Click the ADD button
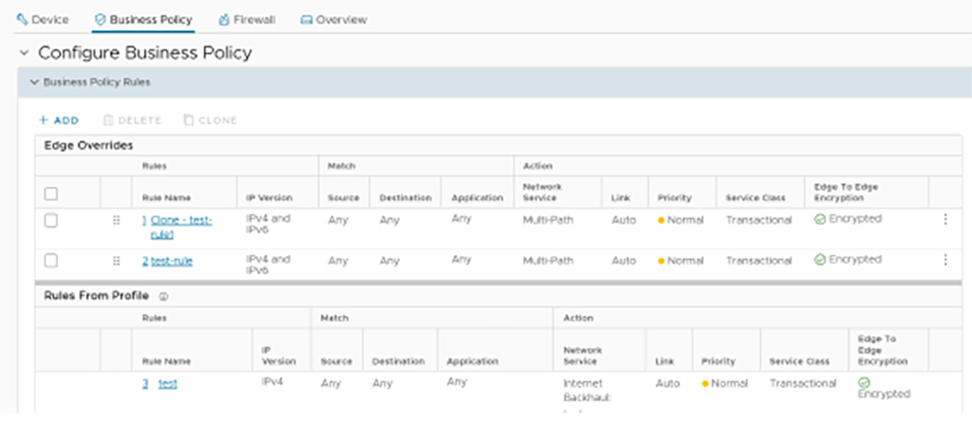Screen dimensions: 972x425 (x=58, y=120)
